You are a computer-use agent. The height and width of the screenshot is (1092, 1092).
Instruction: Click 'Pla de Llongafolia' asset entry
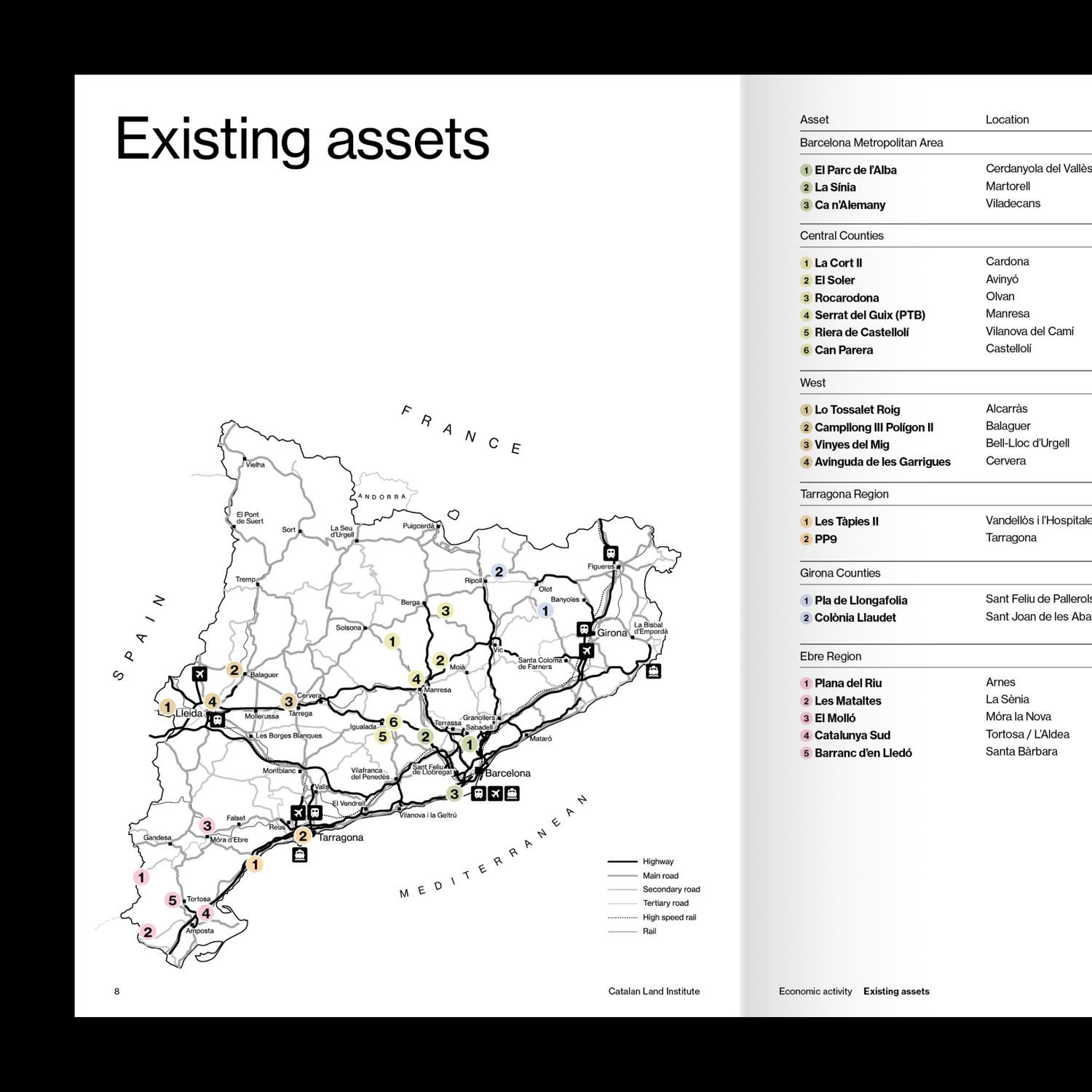tap(860, 601)
